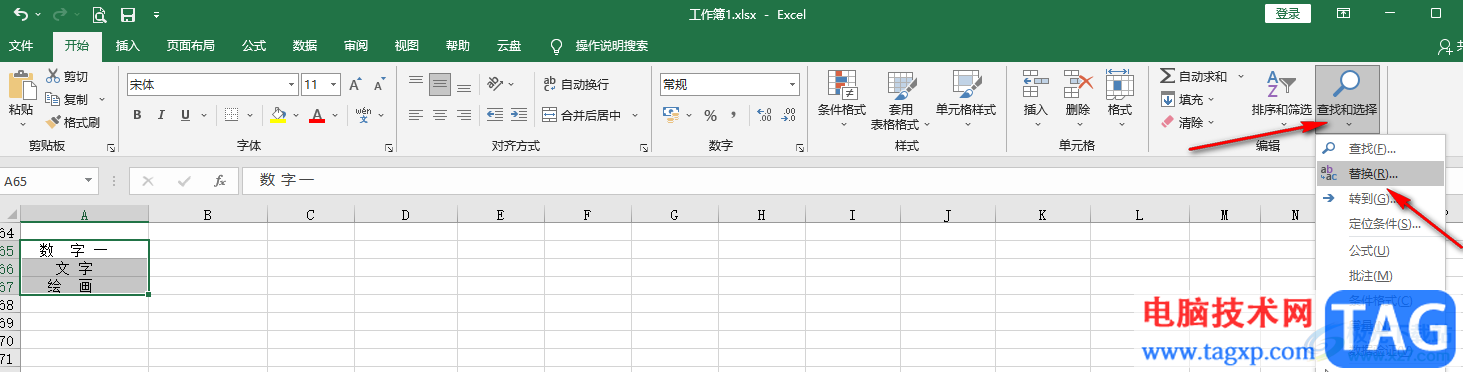
Task: Decrease decimal places
Action: pyautogui.click(x=789, y=115)
